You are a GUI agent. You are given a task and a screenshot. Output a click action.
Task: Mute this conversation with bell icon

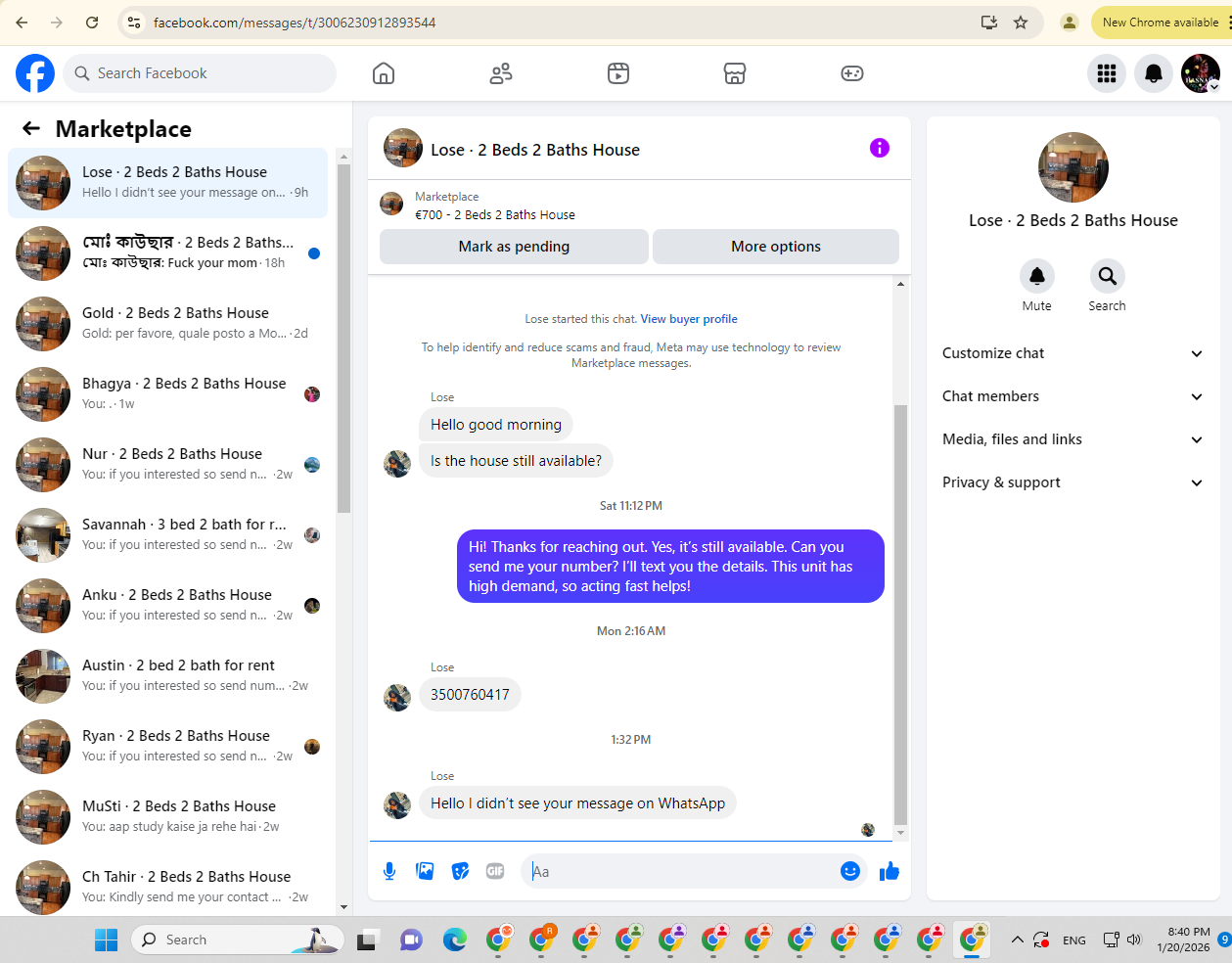(x=1037, y=276)
